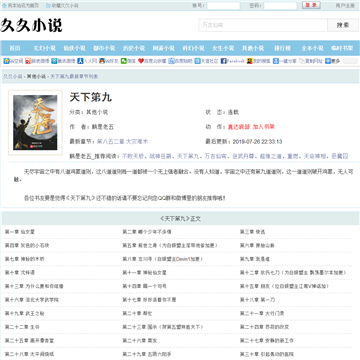Click the 'Set as homepage' home icon

pos(4,6)
